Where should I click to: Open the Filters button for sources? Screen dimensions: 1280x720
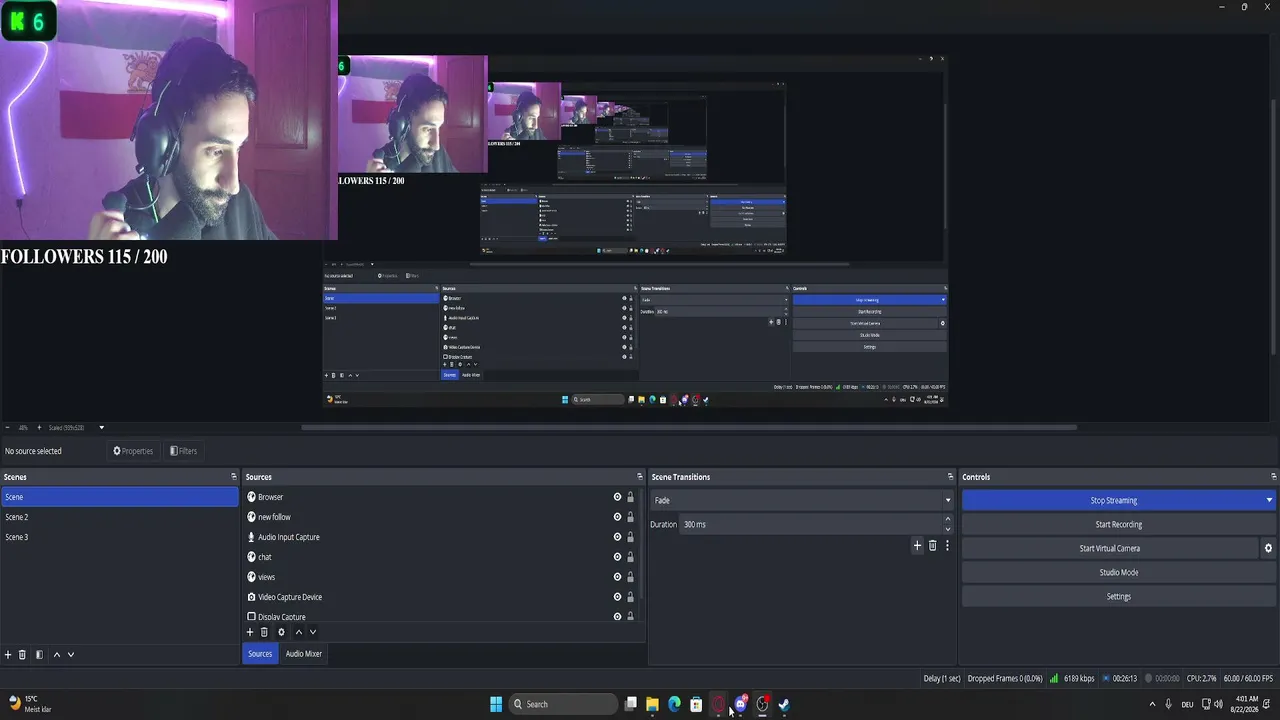tap(183, 451)
